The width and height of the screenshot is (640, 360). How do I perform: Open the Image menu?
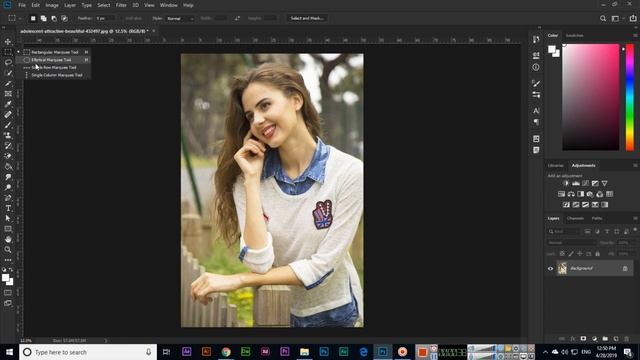point(52,5)
